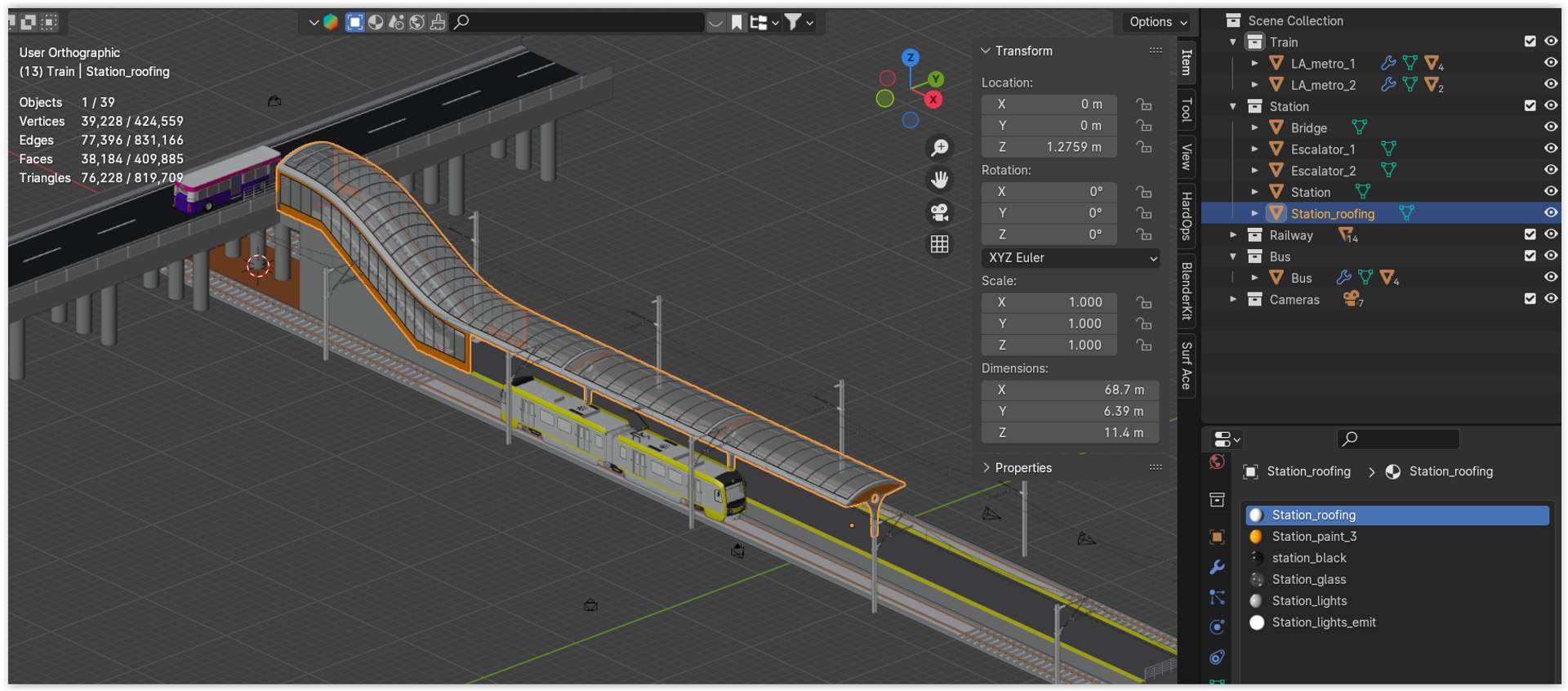Image resolution: width=1568 pixels, height=691 pixels.
Task: Toggle lock on Location Z value
Action: [x=1144, y=147]
